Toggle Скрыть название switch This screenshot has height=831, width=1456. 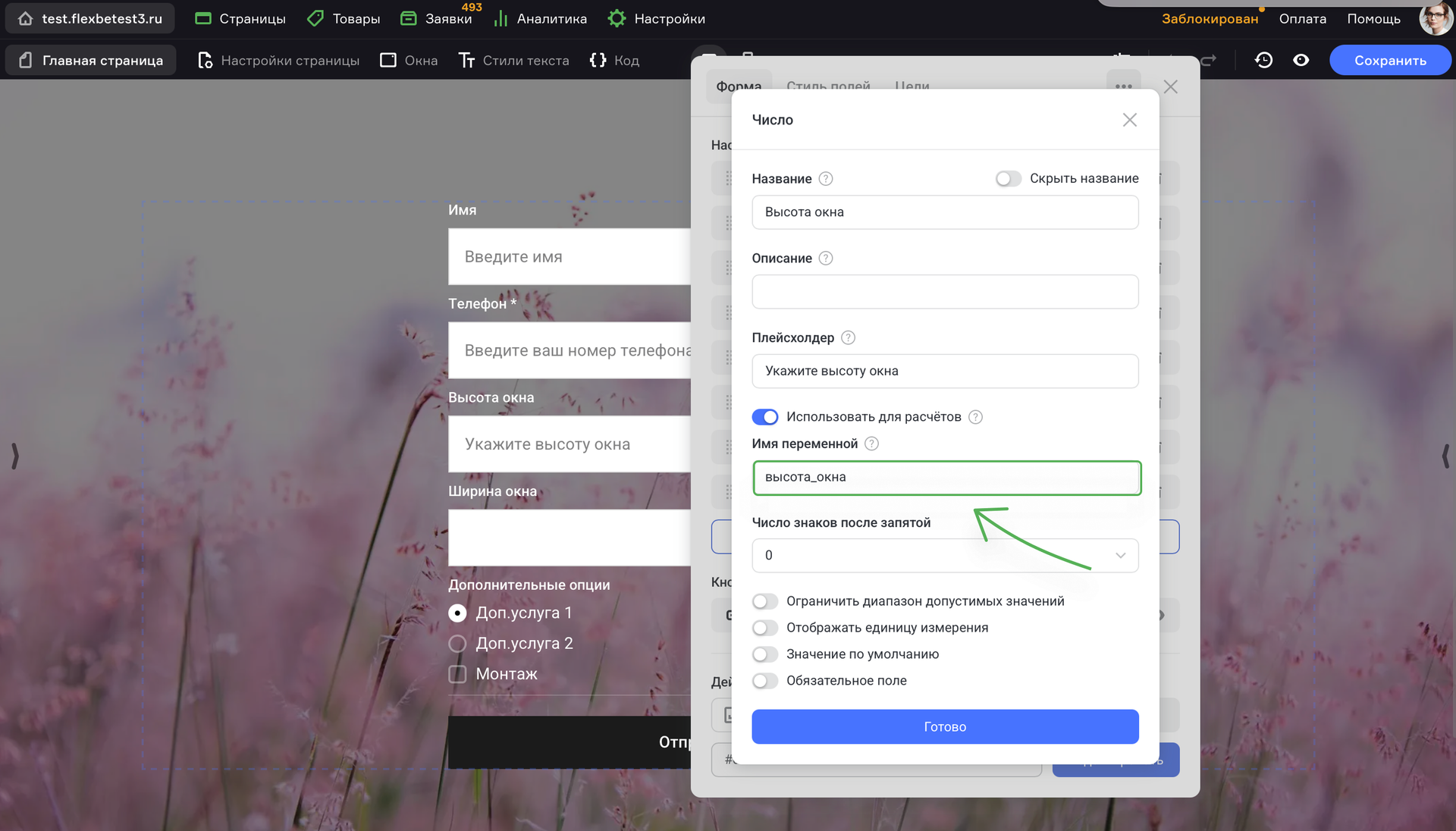click(x=1008, y=179)
